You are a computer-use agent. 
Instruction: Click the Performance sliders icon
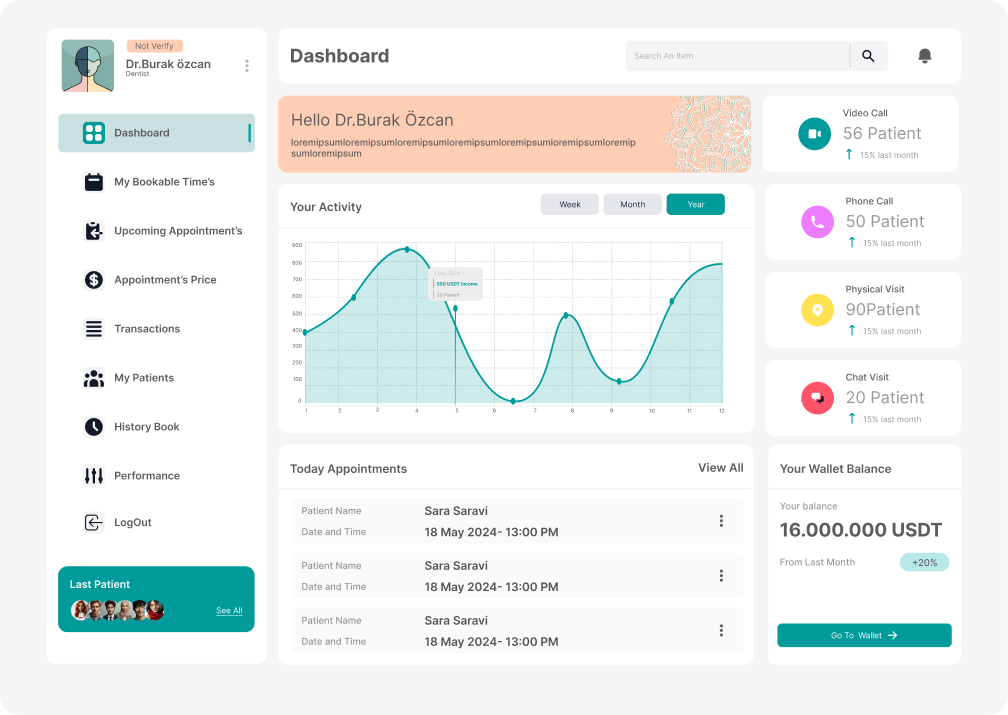[94, 476]
